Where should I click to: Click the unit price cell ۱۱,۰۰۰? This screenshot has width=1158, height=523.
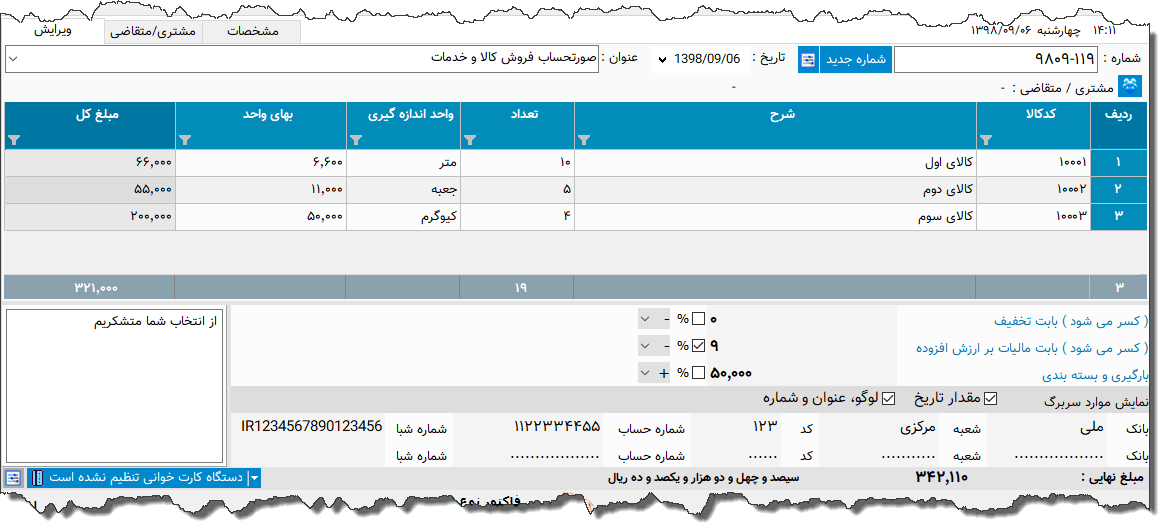click(x=261, y=190)
